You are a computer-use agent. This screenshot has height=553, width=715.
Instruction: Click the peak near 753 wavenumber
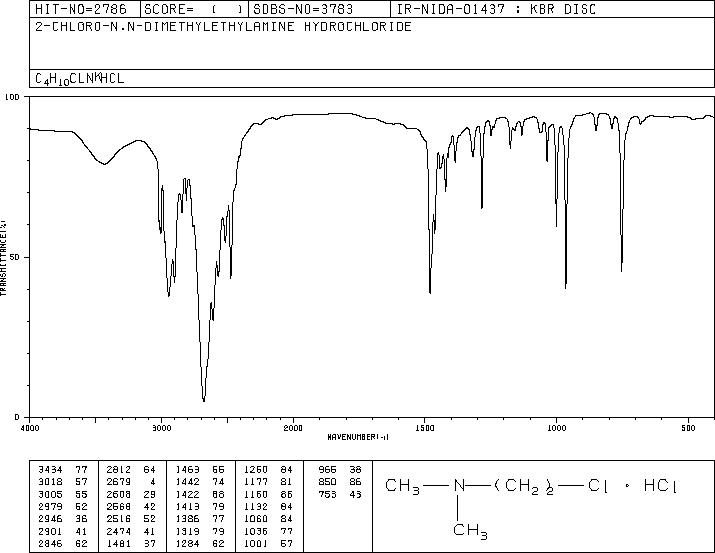coord(622,270)
